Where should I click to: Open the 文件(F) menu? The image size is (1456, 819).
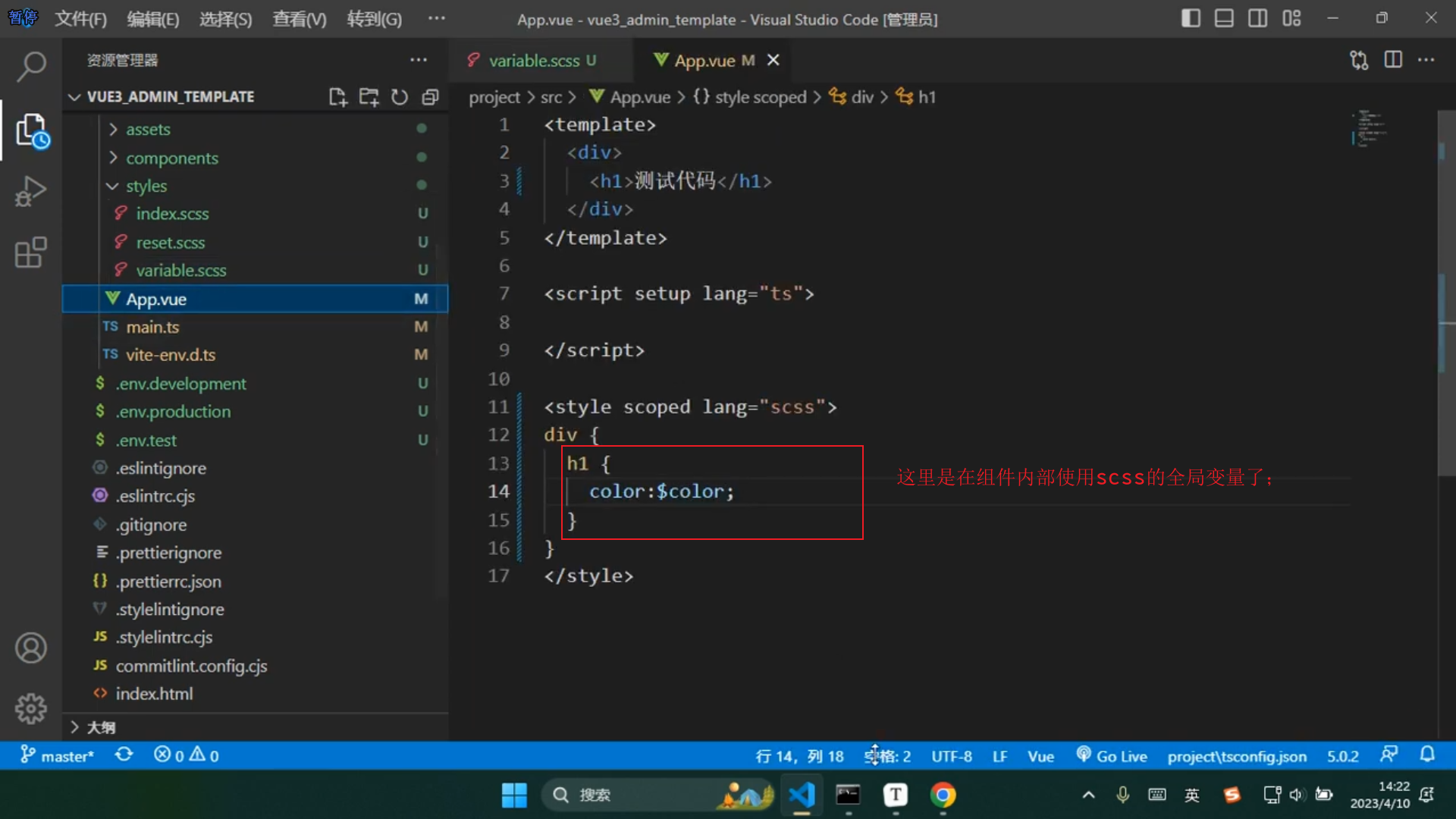tap(81, 19)
